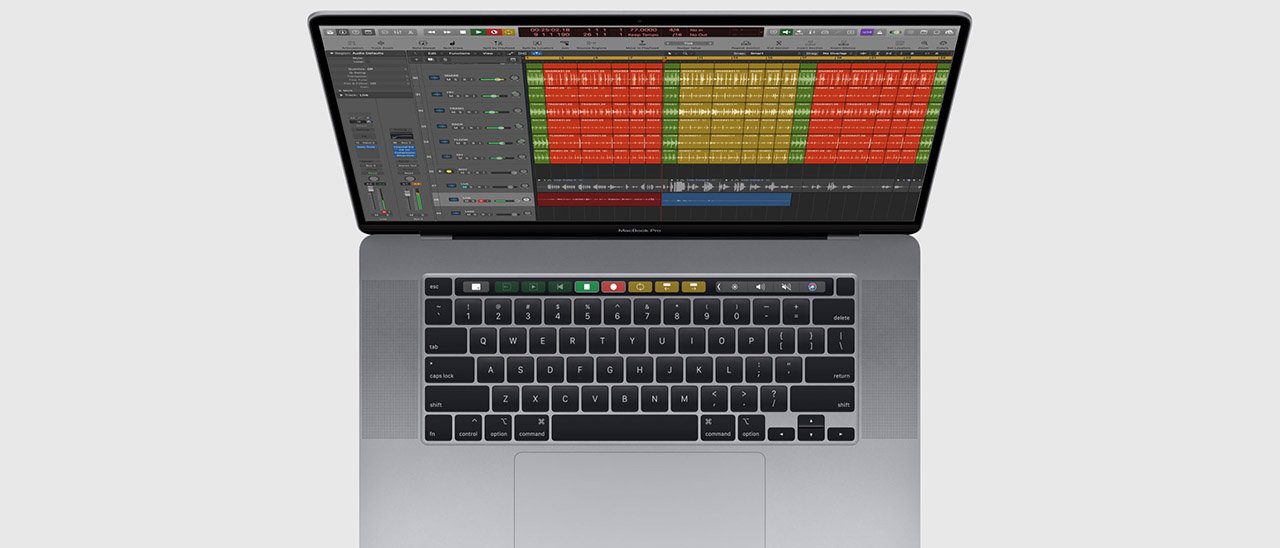Open the Edit menu of the tracks area

[x=432, y=53]
